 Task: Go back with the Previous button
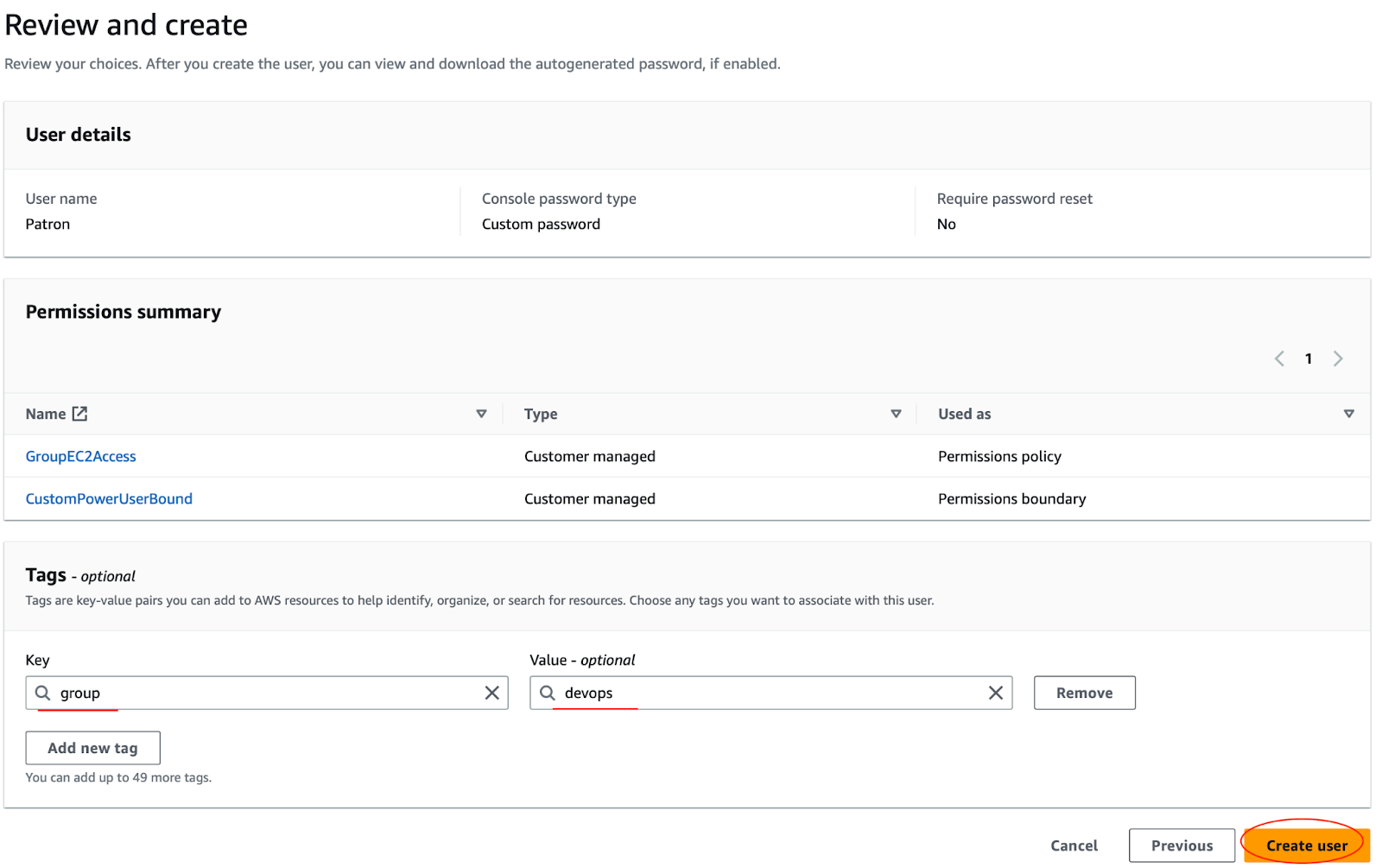click(x=1181, y=846)
